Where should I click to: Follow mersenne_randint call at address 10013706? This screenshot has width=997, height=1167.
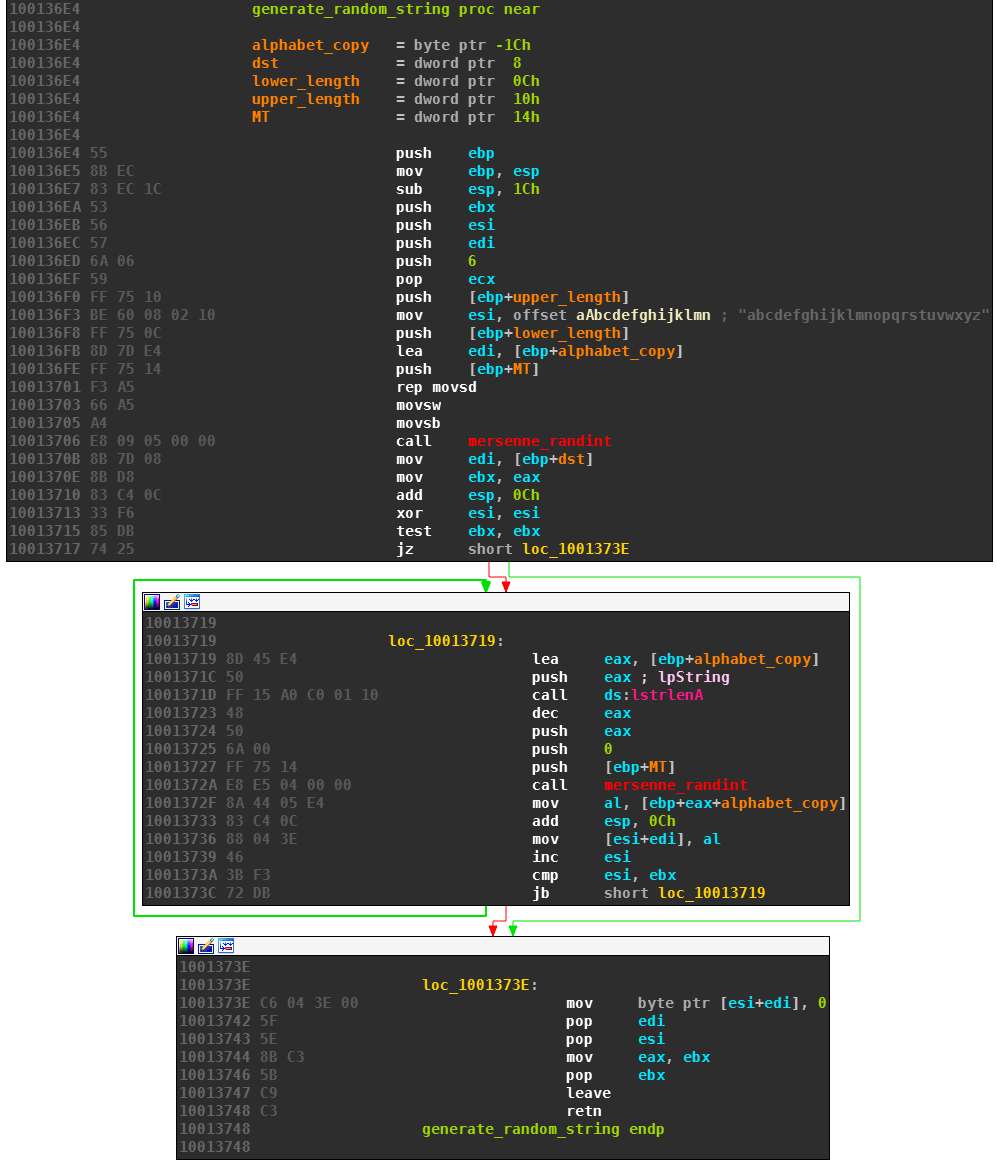(539, 441)
